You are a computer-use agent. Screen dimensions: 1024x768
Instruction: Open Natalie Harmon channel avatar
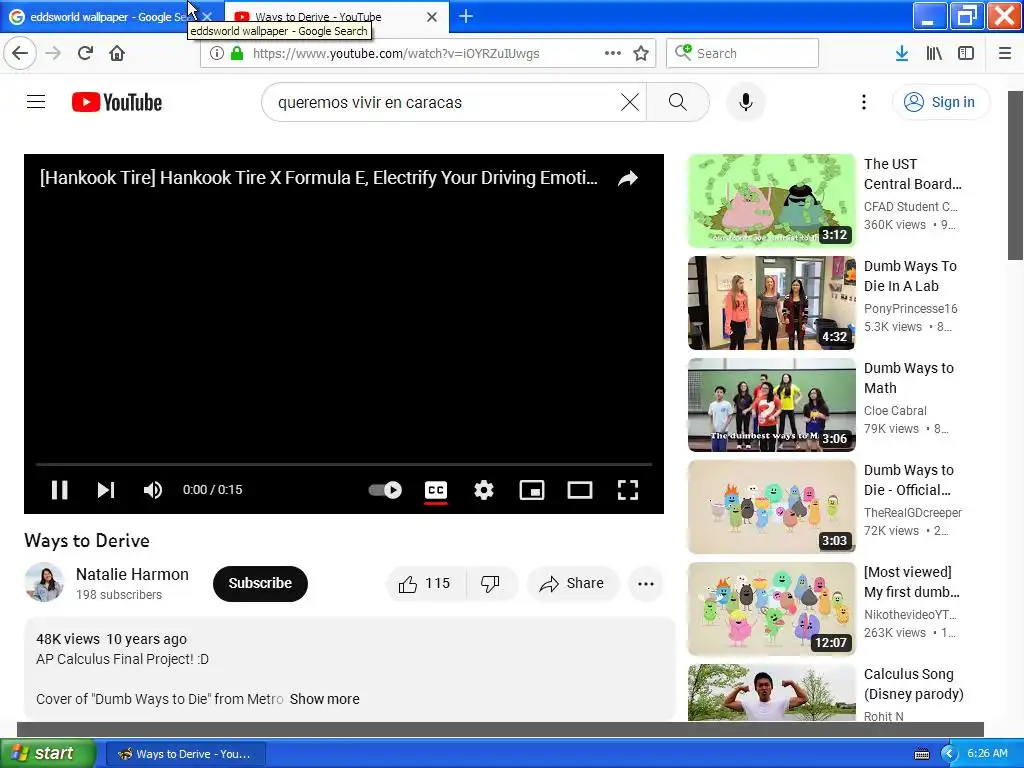point(44,583)
